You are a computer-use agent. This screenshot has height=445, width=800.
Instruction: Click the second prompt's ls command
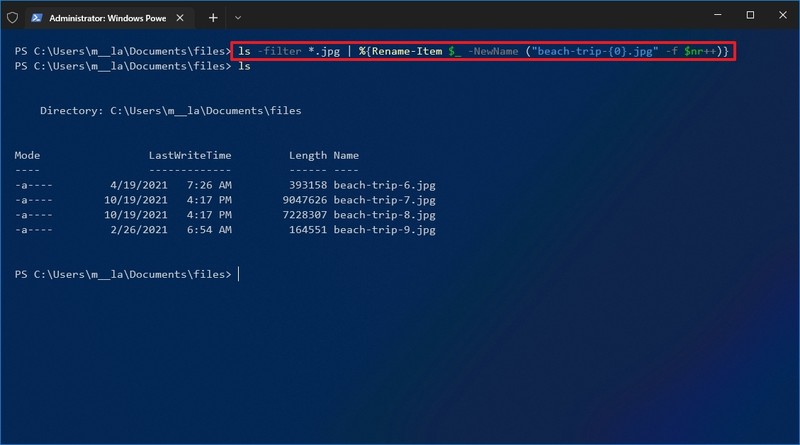click(x=244, y=66)
